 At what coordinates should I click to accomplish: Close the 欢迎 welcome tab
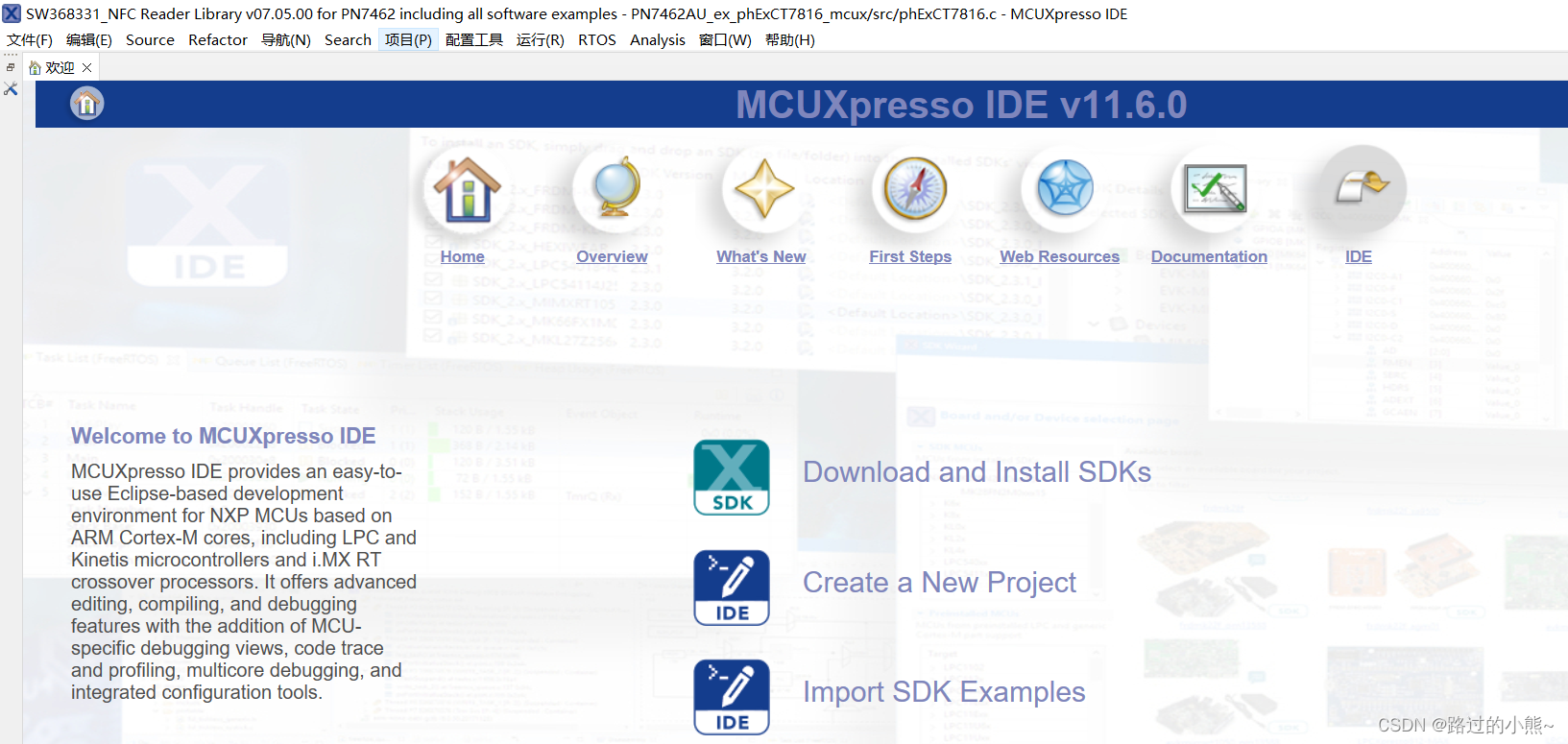[87, 67]
